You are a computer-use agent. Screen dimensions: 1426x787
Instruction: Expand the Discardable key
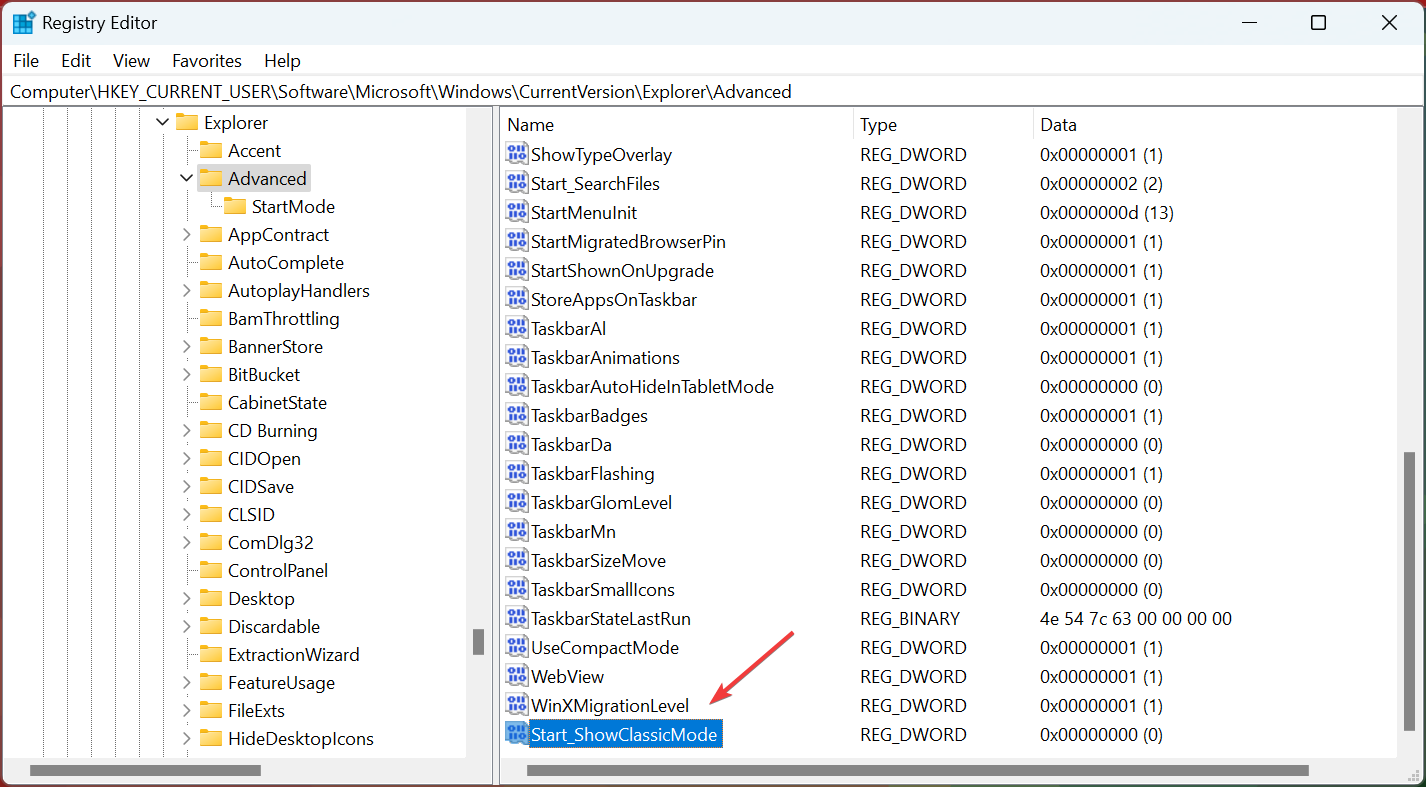coord(187,626)
